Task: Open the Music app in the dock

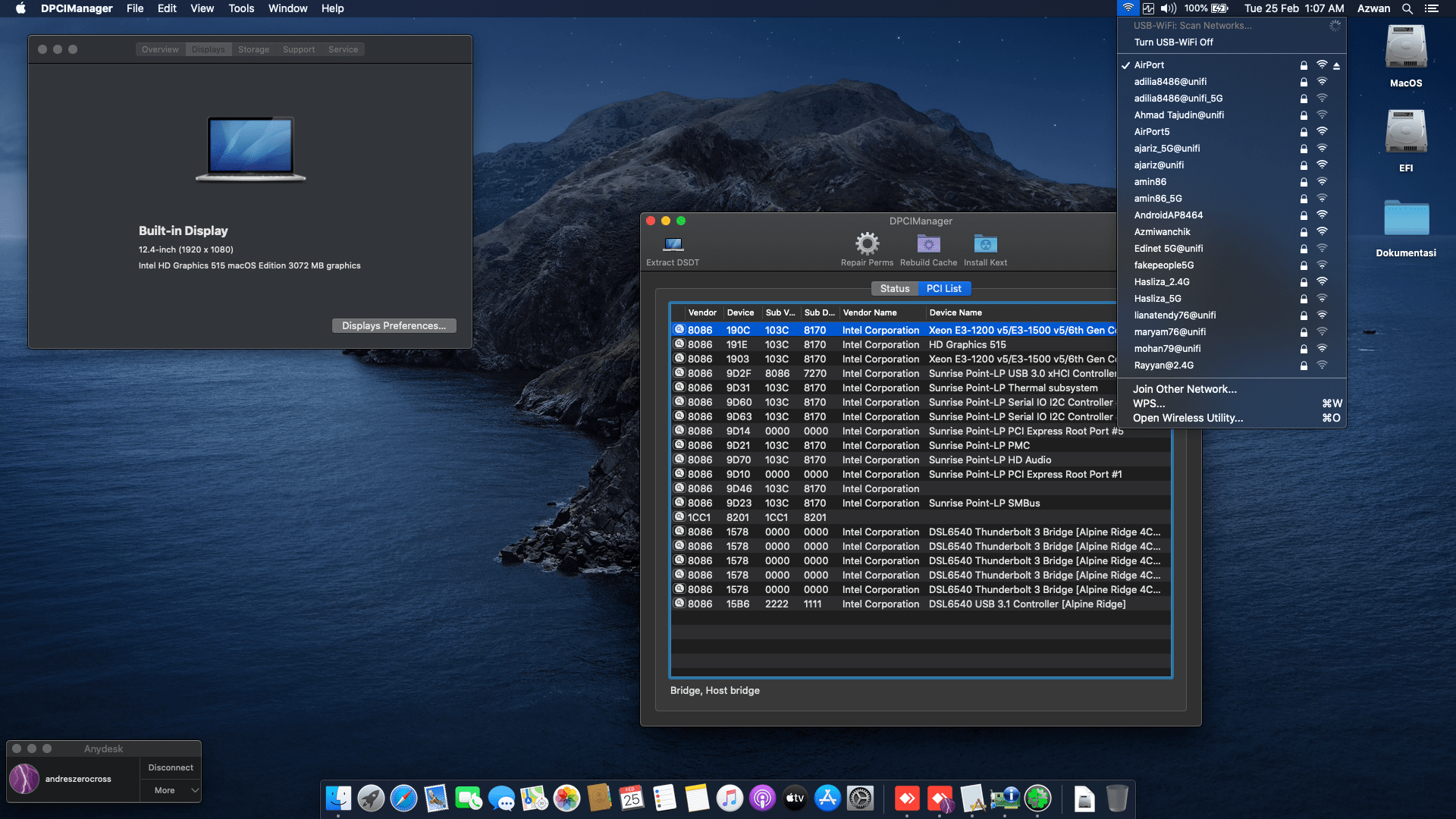Action: point(730,799)
